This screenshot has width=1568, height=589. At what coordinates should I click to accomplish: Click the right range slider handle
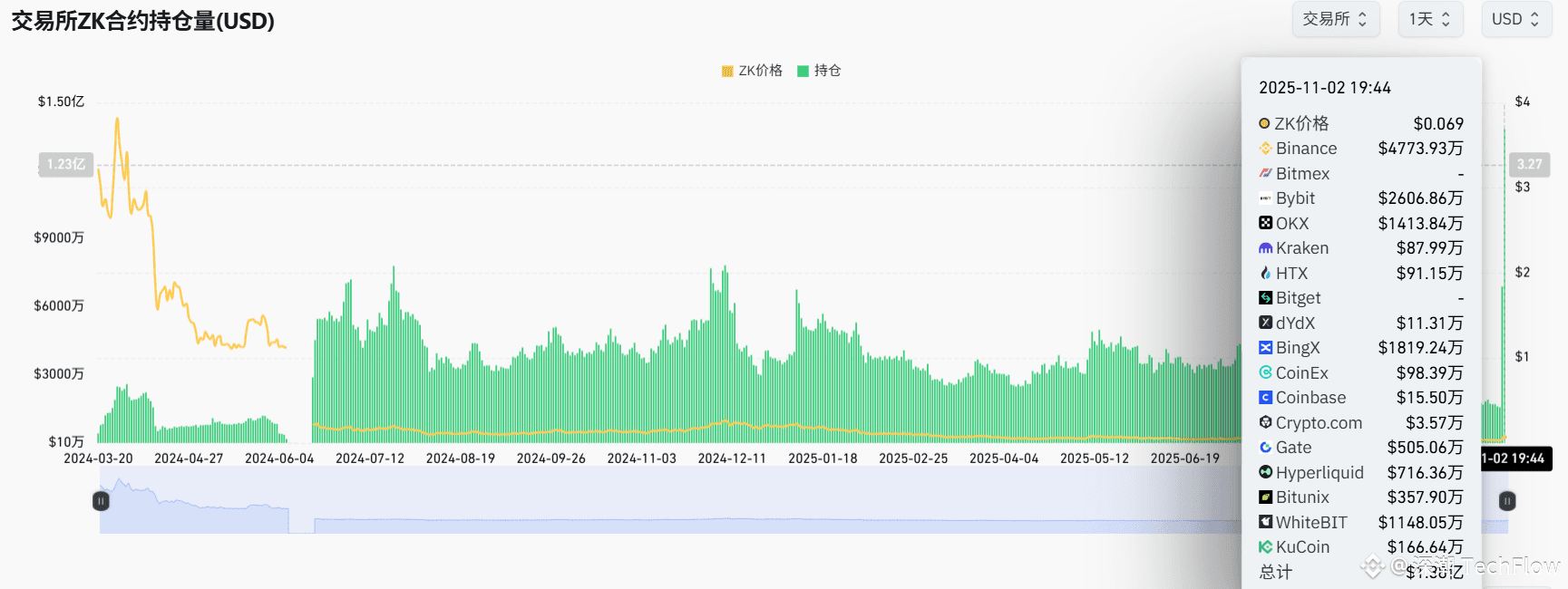(1507, 501)
